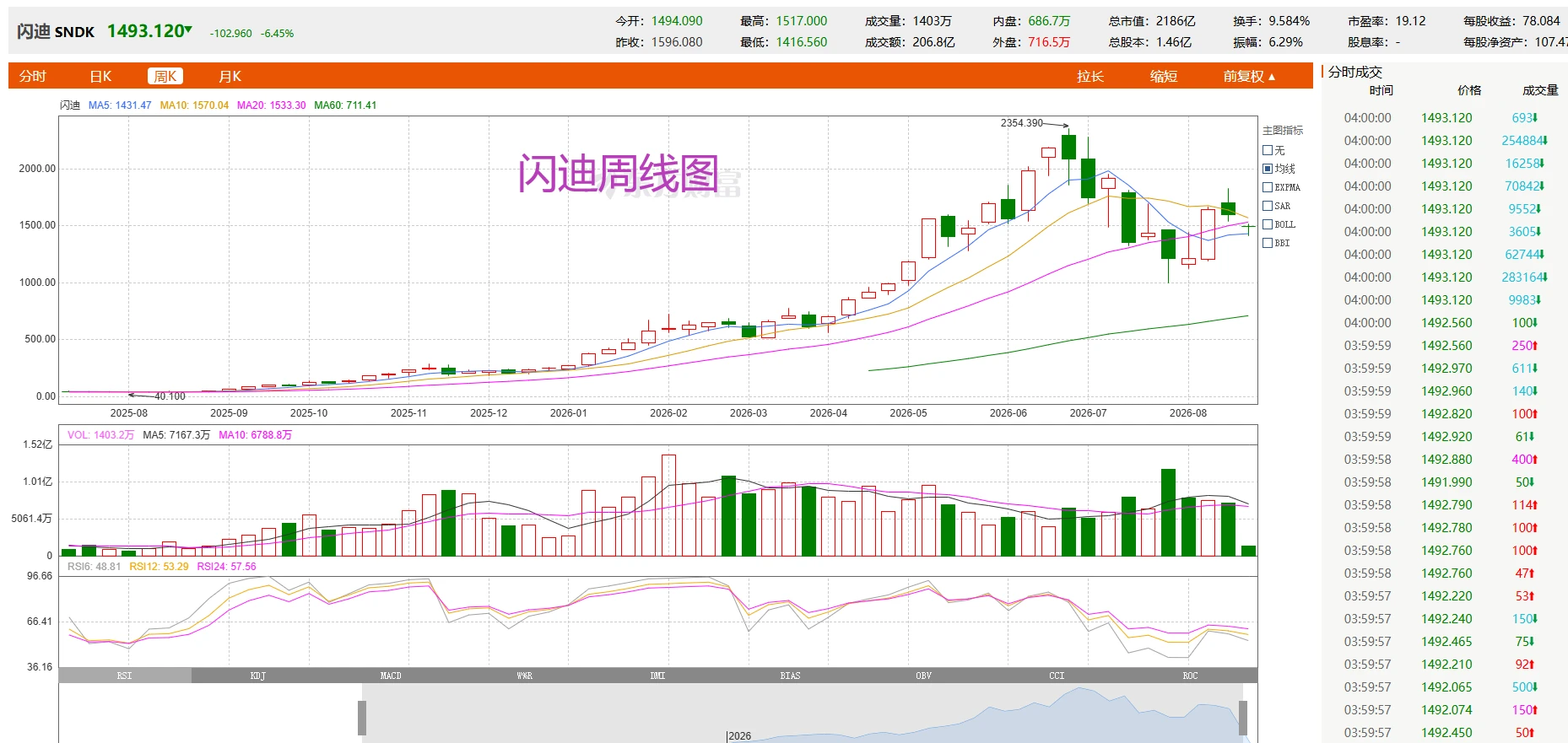
Task: Click the current price 1493.120
Action: coord(145,31)
